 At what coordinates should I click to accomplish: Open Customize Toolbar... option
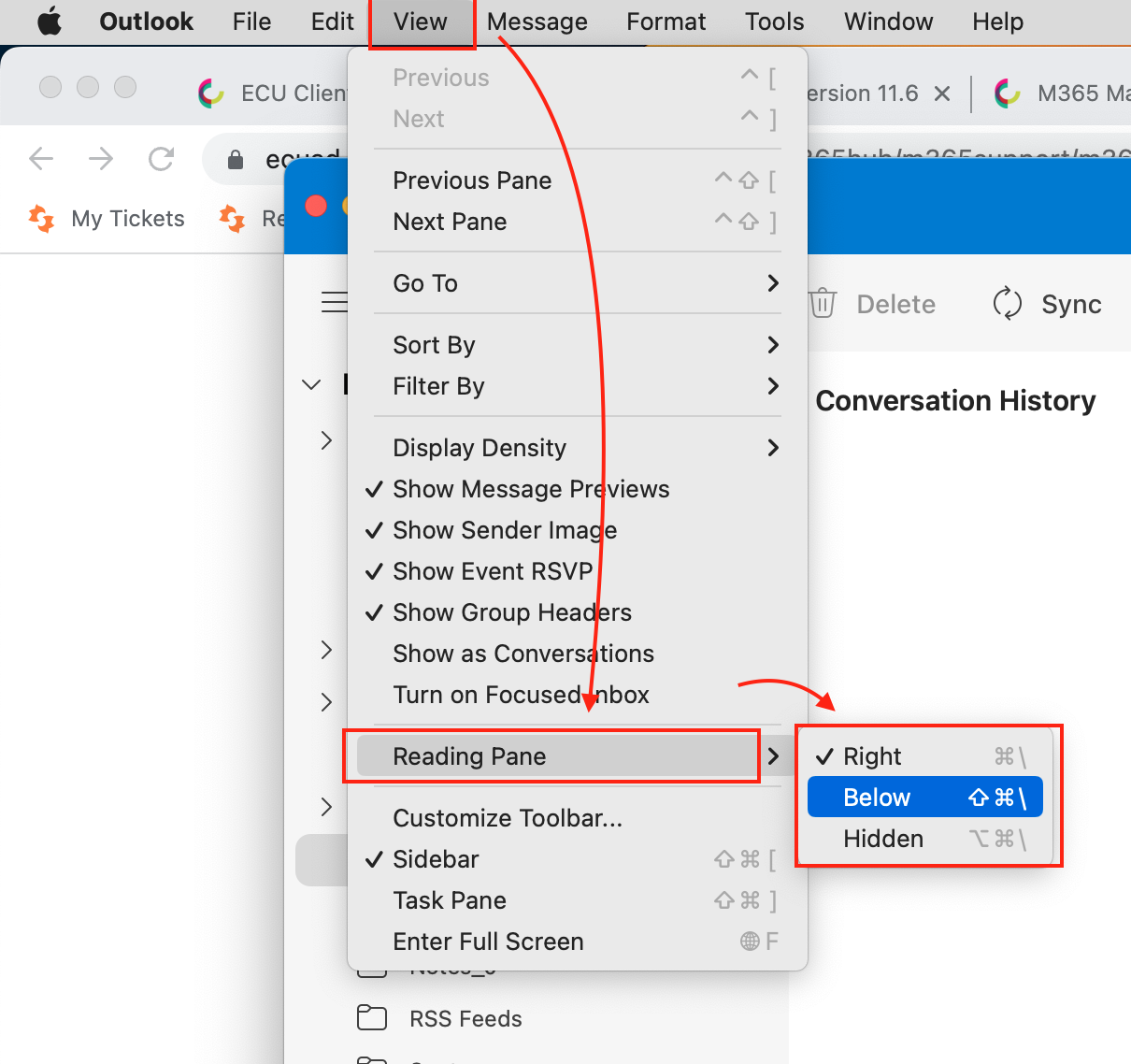tap(577, 818)
